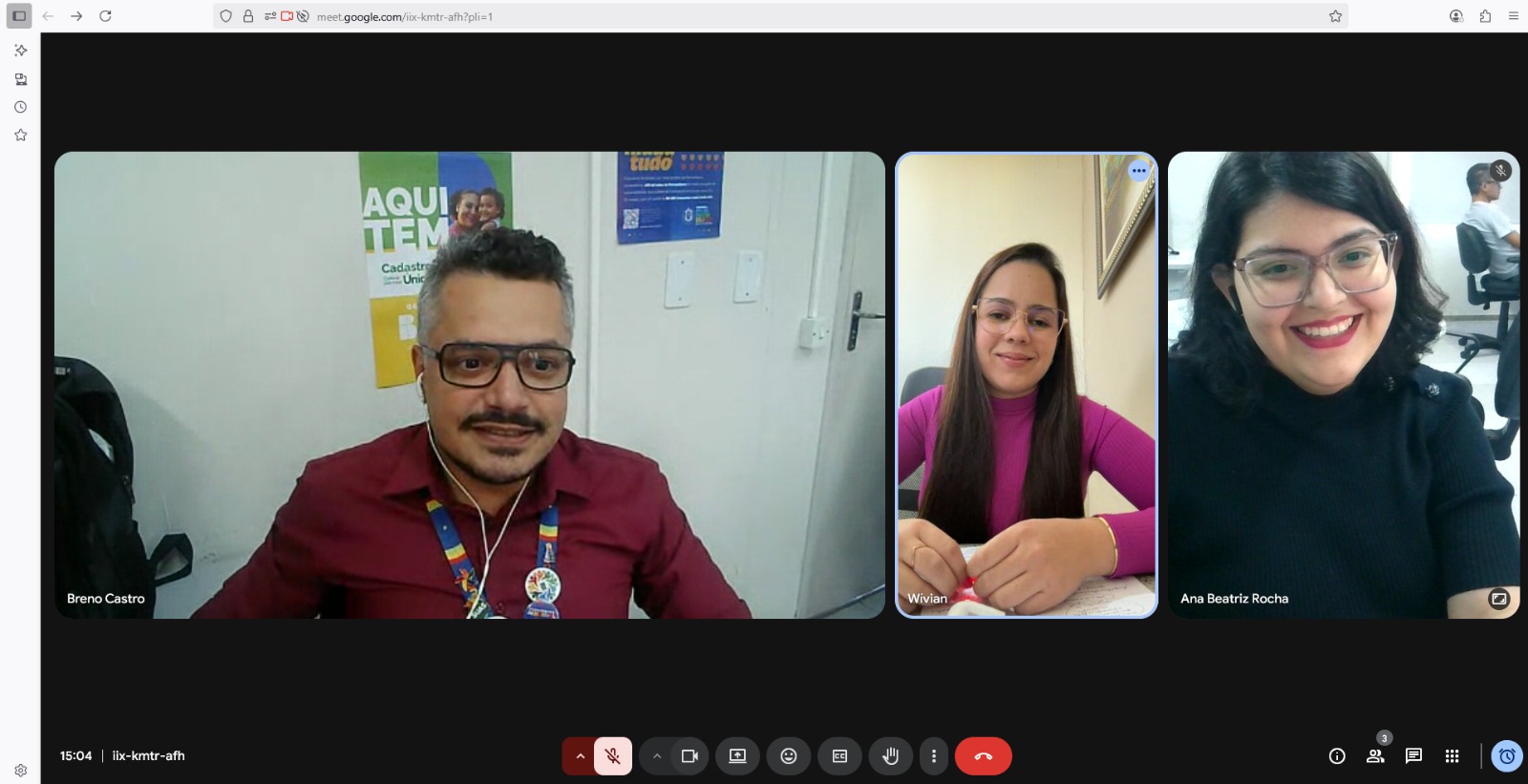The width and height of the screenshot is (1528, 784).
Task: Send an emoji reaction
Action: (x=789, y=756)
